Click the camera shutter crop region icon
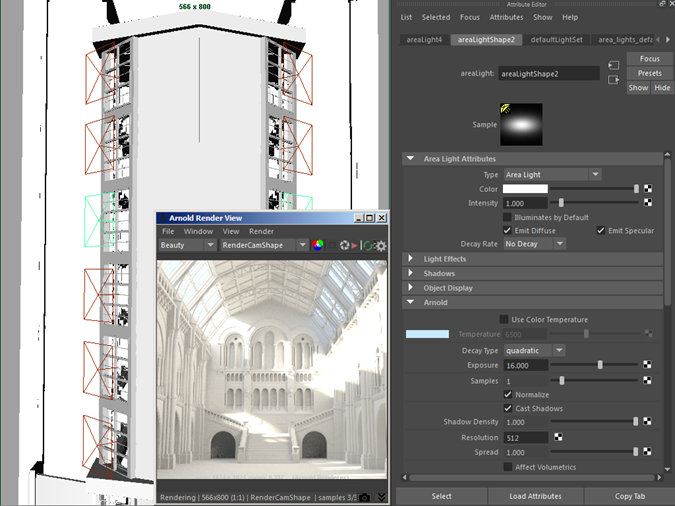Viewport: 675px width, 506px height. pos(344,245)
